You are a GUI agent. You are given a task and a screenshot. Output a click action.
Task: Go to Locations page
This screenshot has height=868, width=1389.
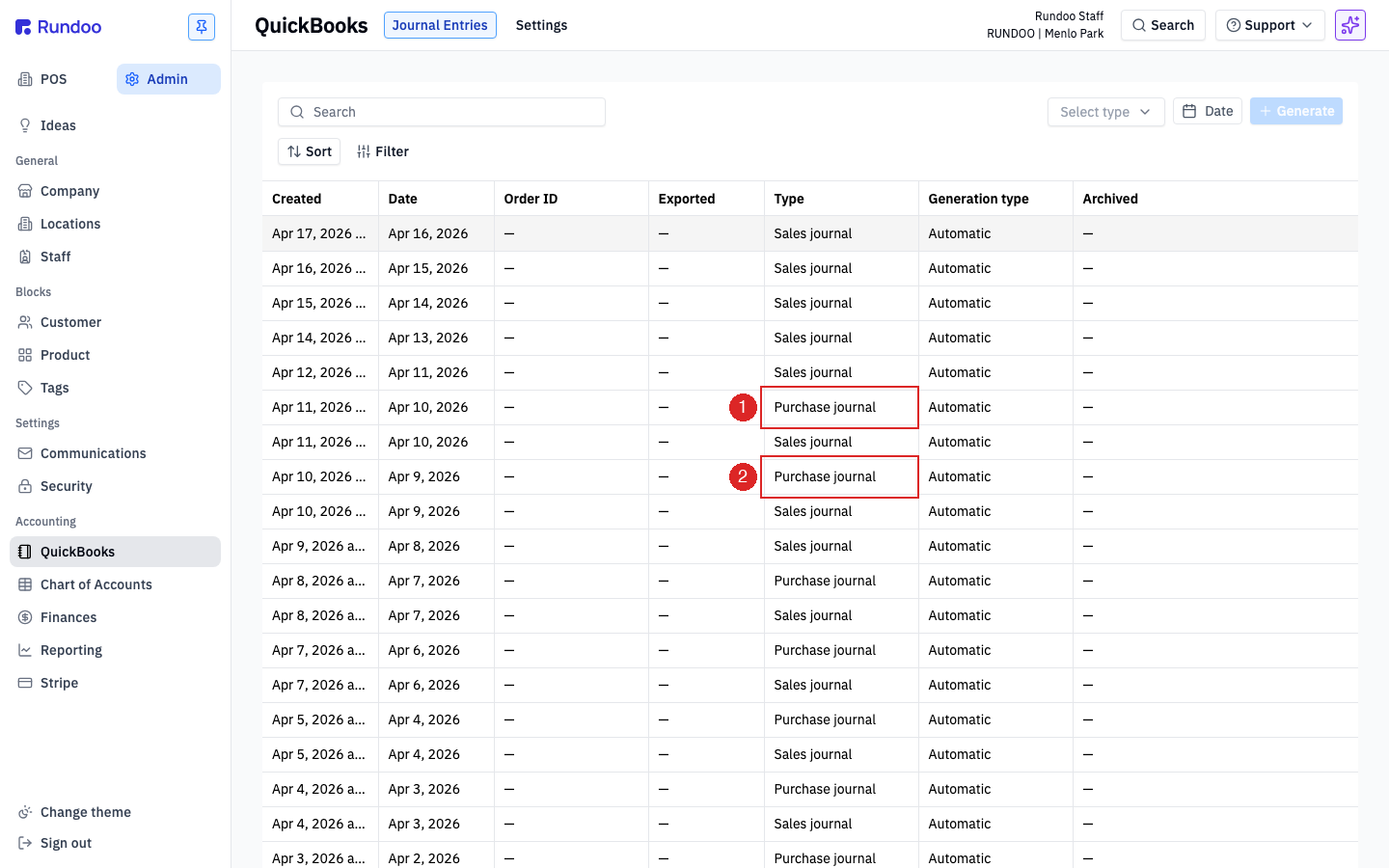[116, 224]
